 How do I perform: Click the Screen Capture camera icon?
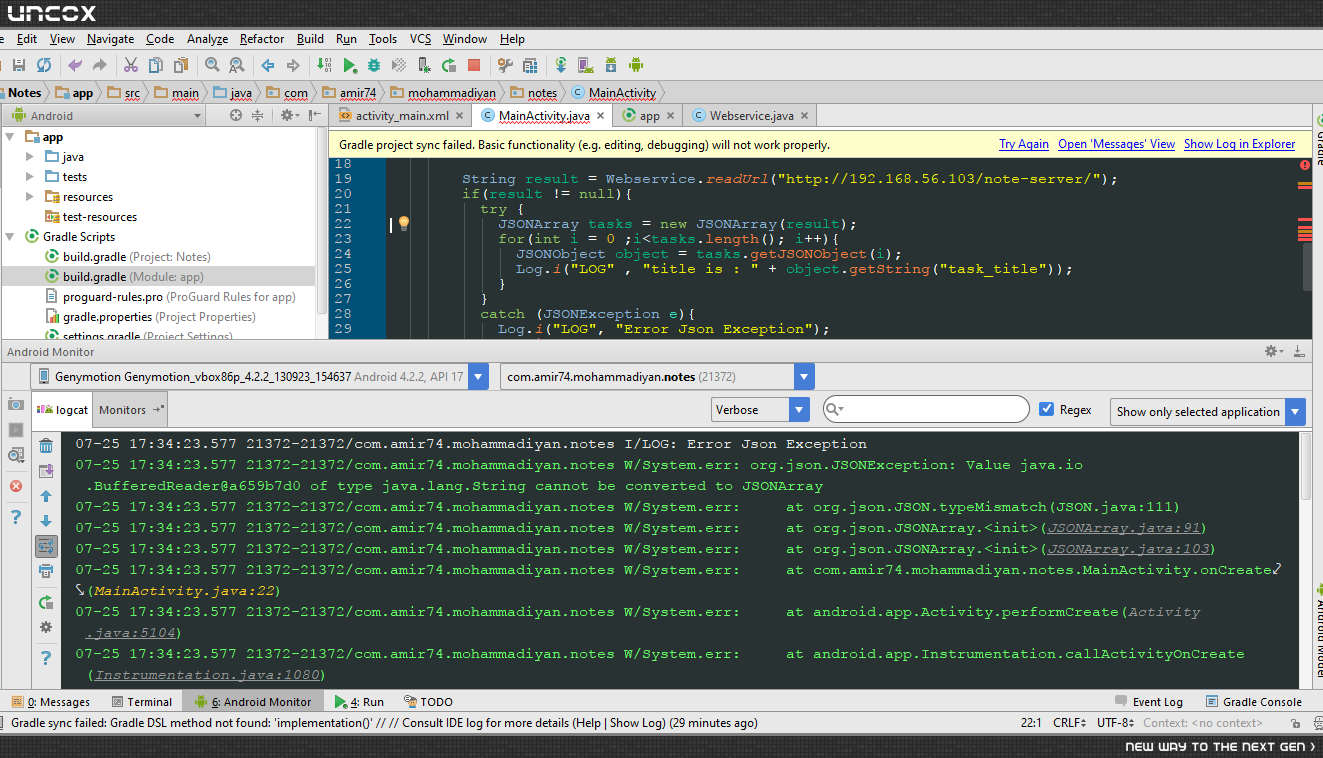[x=15, y=404]
